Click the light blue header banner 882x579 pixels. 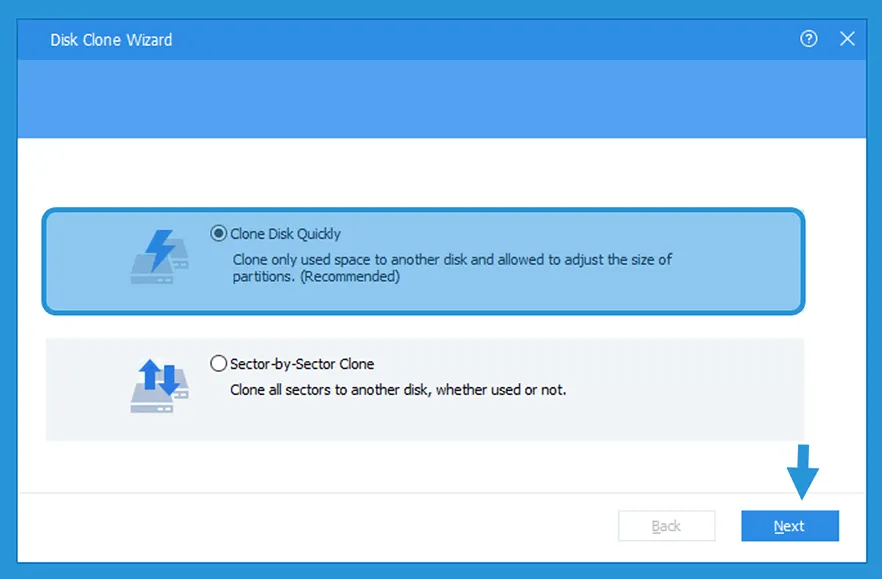(x=440, y=100)
